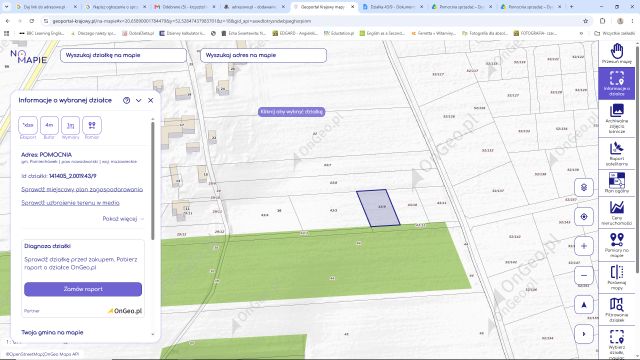Image resolution: width=640 pixels, height=360 pixels.
Task: Click the zoom in plus control
Action: tap(584, 246)
